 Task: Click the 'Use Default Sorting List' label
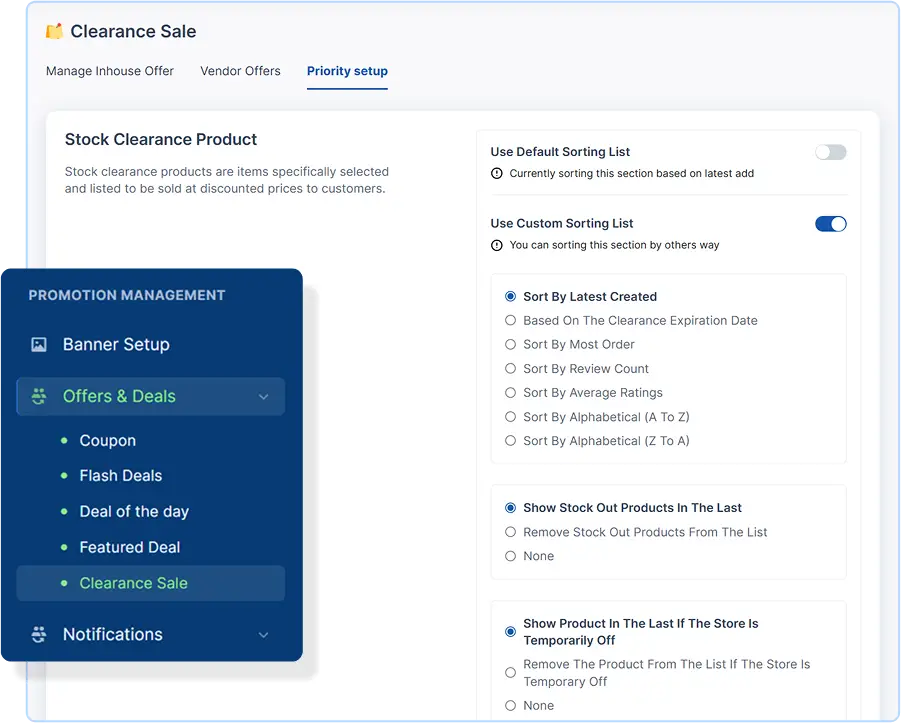pyautogui.click(x=560, y=152)
